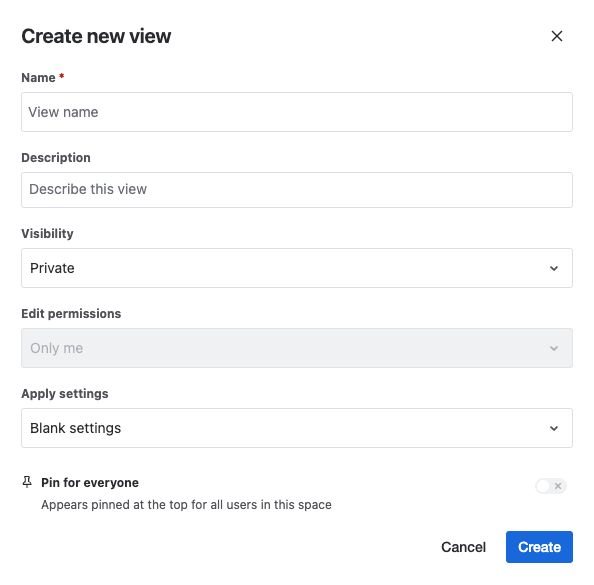Click the Create new view heading
Screen dimensions: 594x585
click(x=96, y=36)
